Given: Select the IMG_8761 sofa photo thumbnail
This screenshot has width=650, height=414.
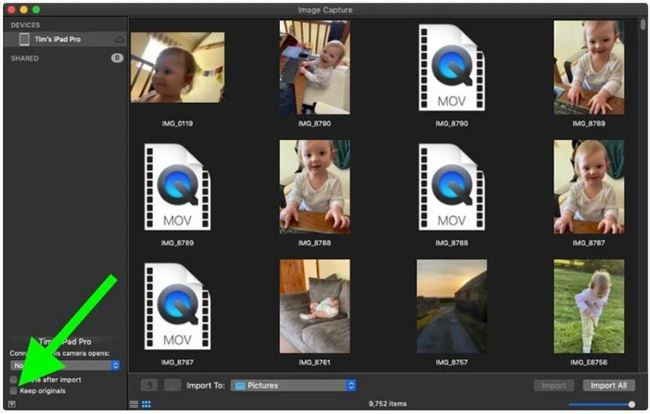Looking at the screenshot, I should pos(314,306).
